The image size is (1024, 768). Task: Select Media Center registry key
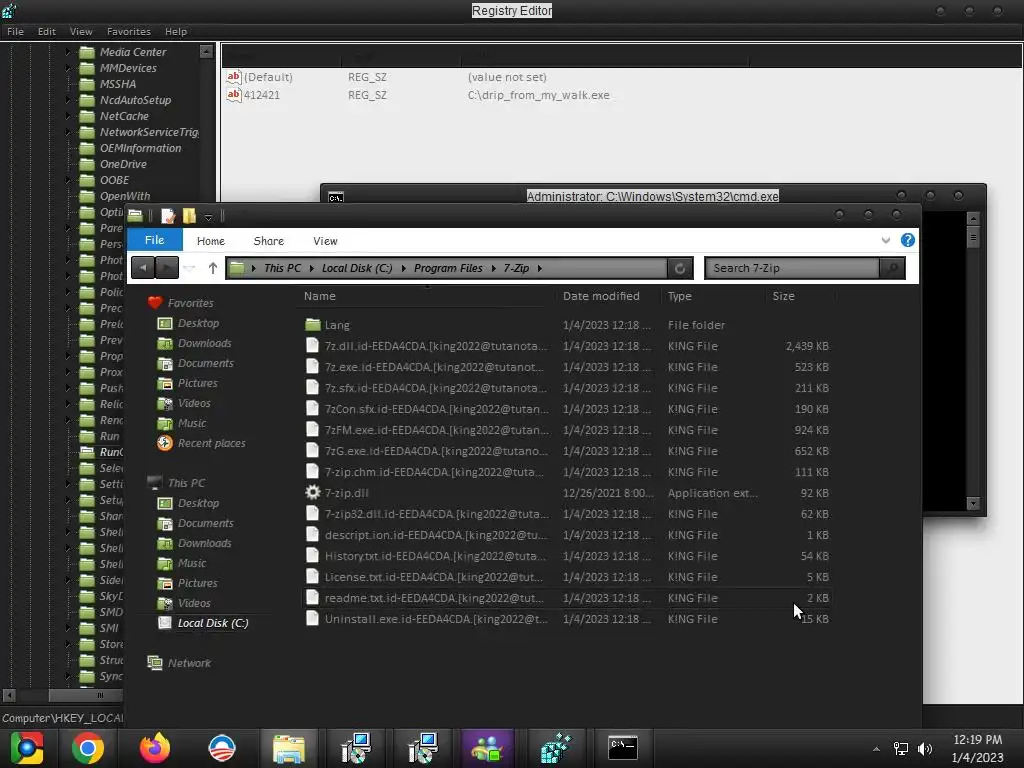pyautogui.click(x=133, y=52)
